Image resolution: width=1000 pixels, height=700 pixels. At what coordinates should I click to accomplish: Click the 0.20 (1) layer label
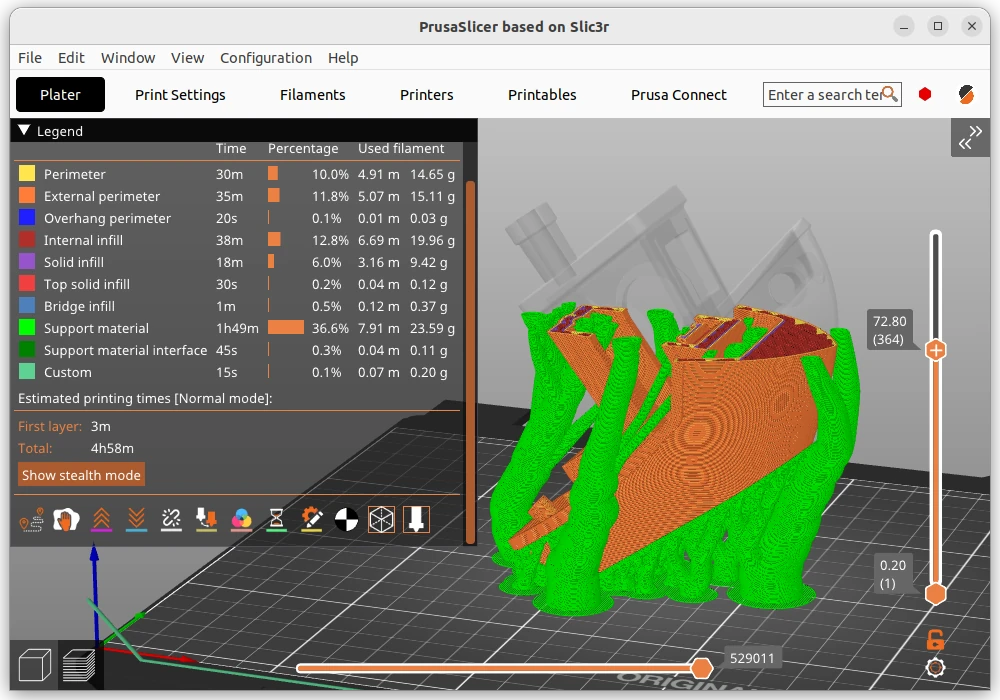[x=892, y=574]
